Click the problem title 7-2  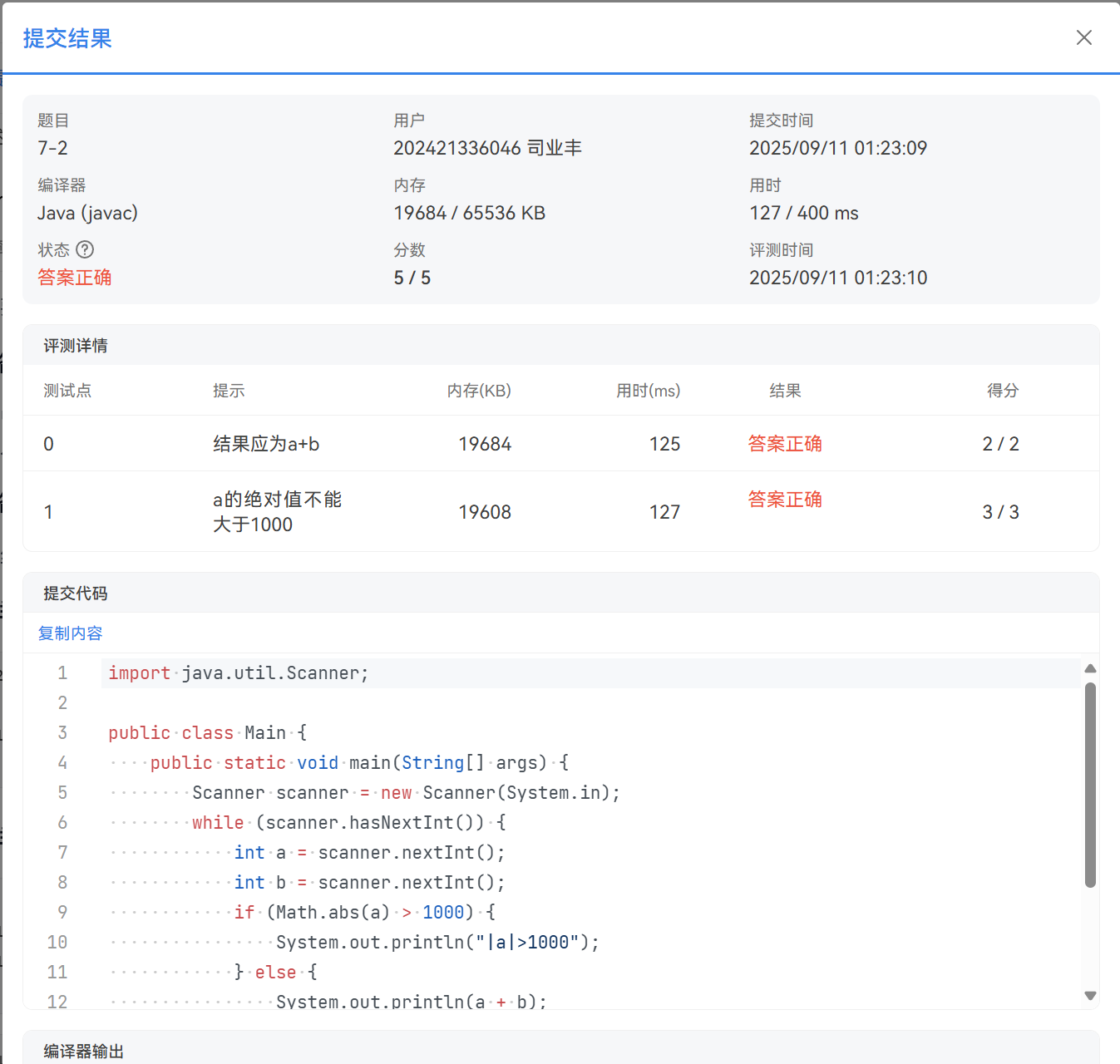click(52, 147)
